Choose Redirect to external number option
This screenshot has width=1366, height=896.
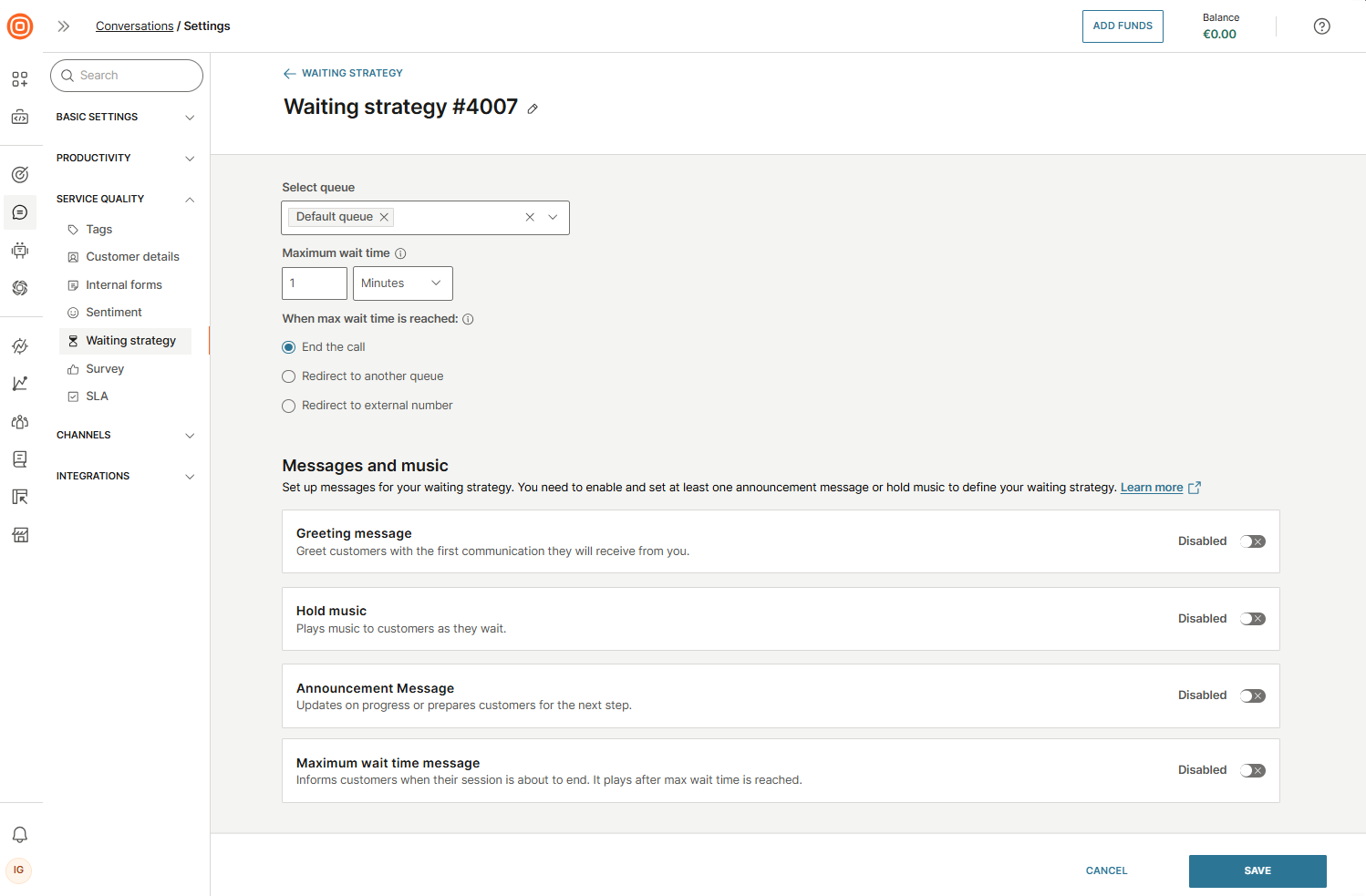[x=289, y=406]
